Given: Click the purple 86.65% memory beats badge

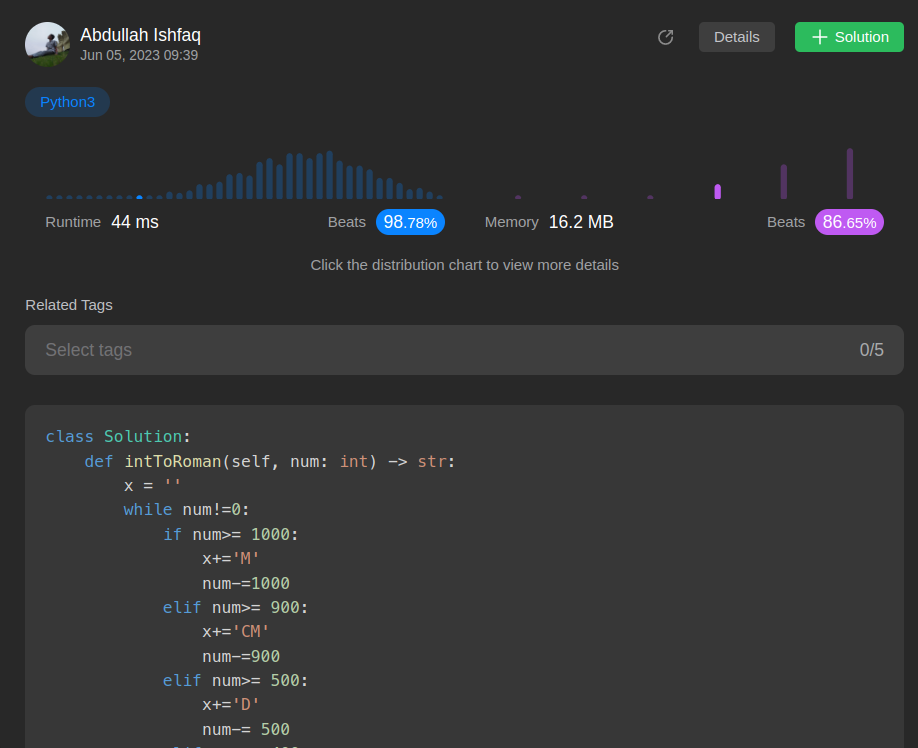Looking at the screenshot, I should [x=849, y=222].
